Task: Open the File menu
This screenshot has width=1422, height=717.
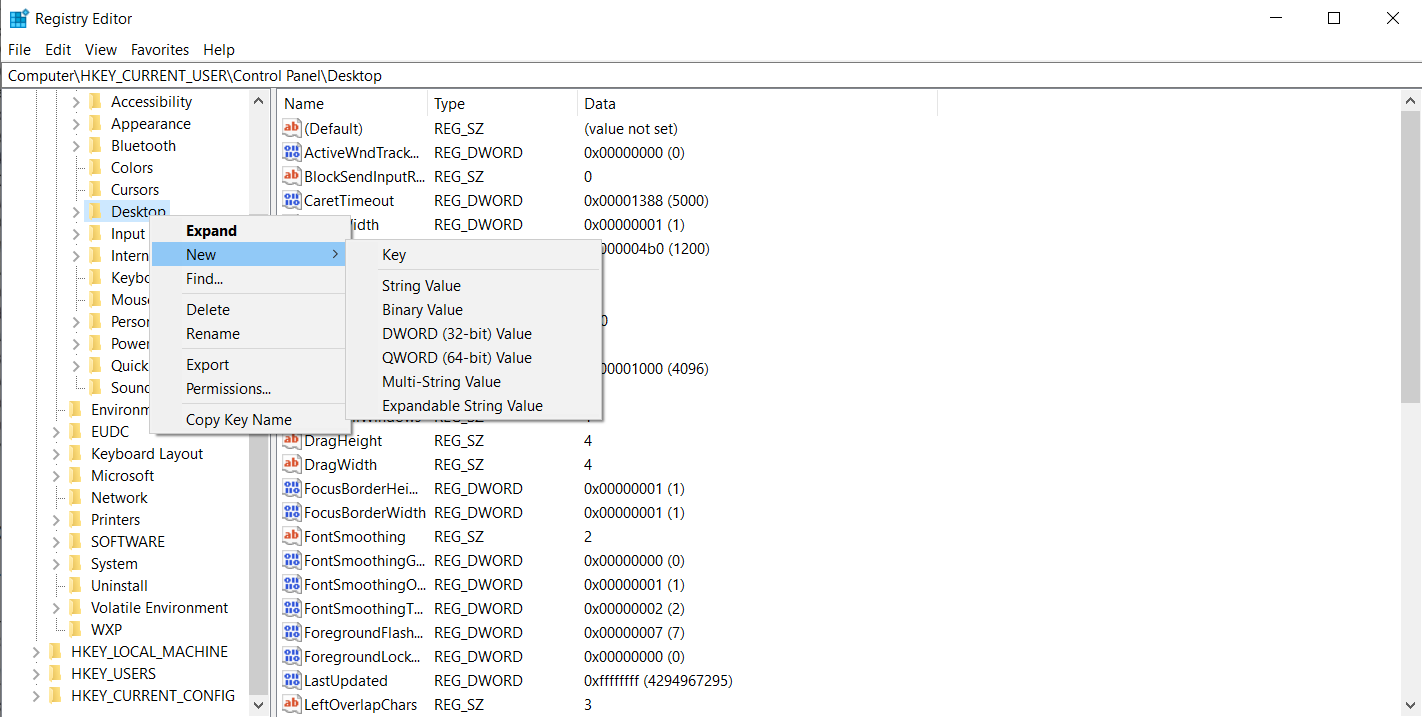Action: [x=19, y=49]
